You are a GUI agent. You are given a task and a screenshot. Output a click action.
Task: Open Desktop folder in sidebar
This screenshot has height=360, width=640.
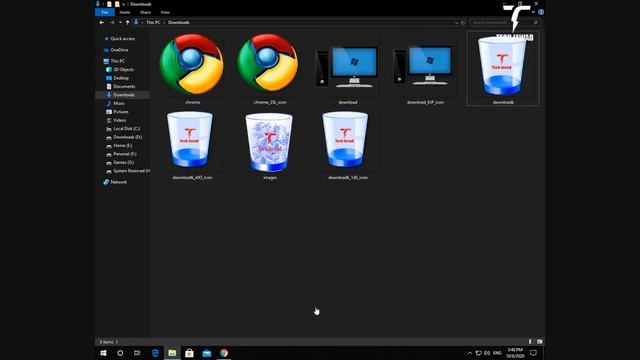121,78
